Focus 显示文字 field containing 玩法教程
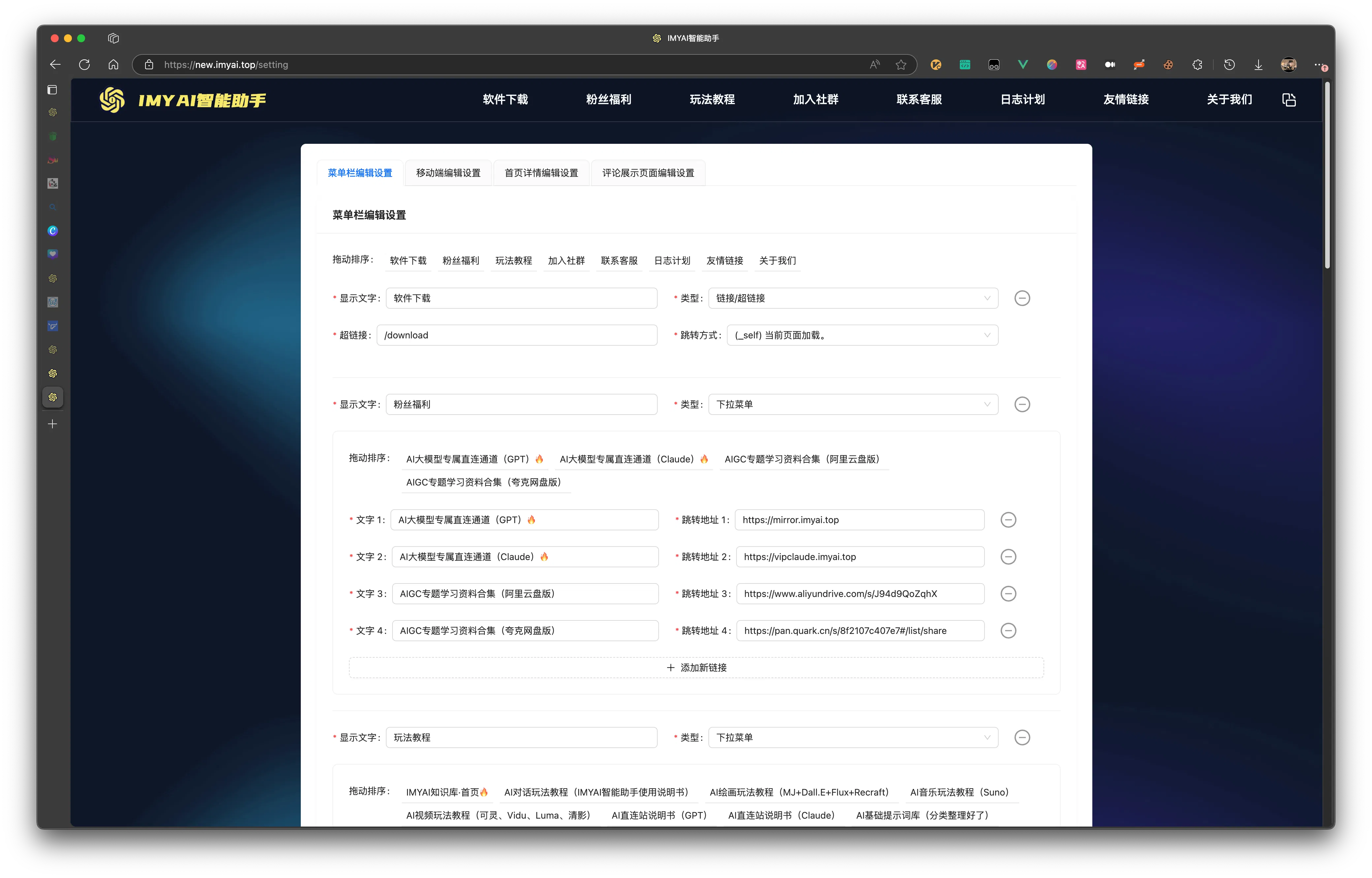 521,737
